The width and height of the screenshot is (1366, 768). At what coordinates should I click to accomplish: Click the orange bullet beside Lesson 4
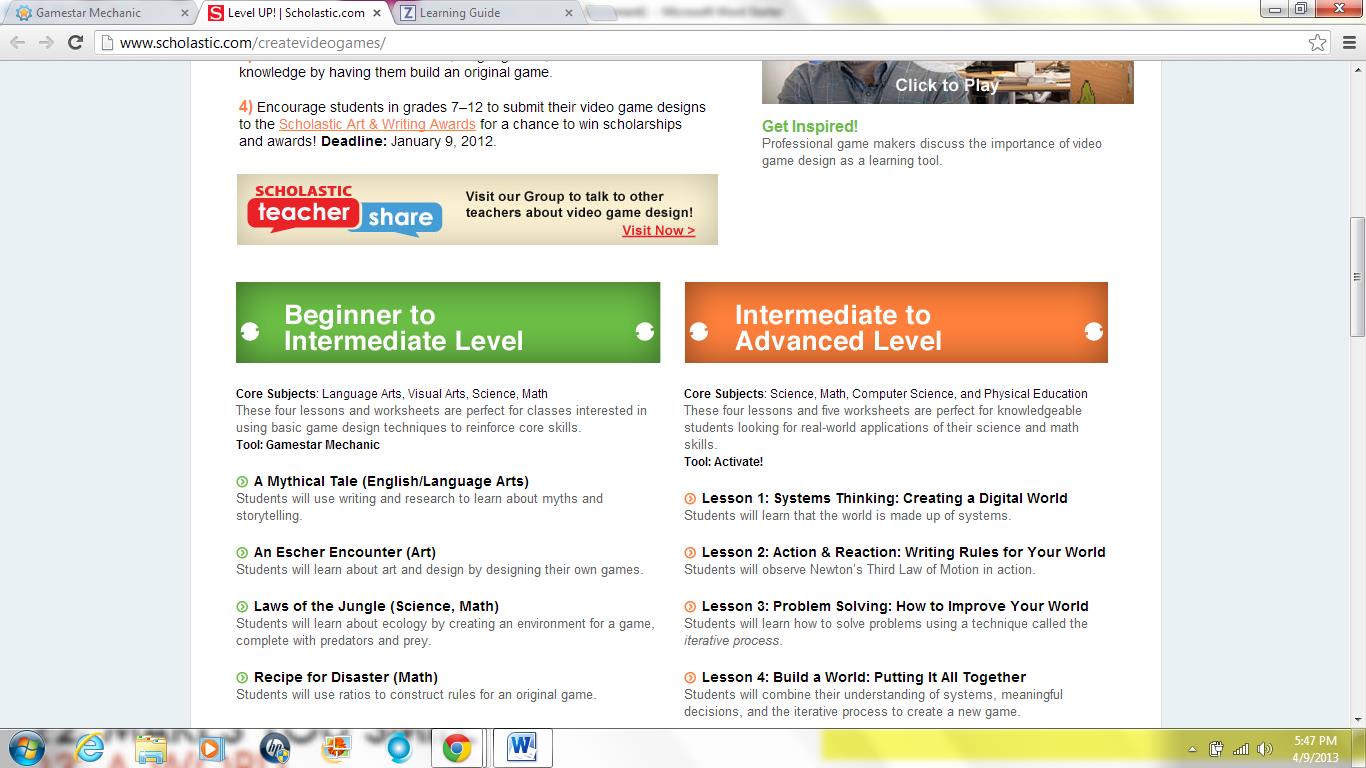click(x=690, y=678)
